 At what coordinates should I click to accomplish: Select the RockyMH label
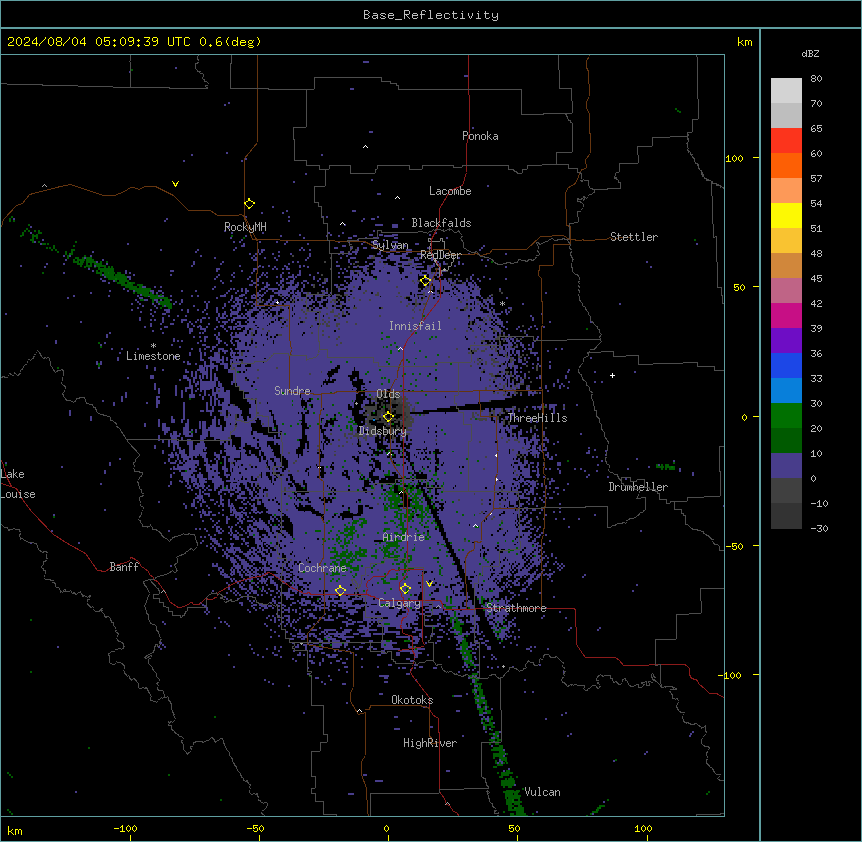coord(245,227)
